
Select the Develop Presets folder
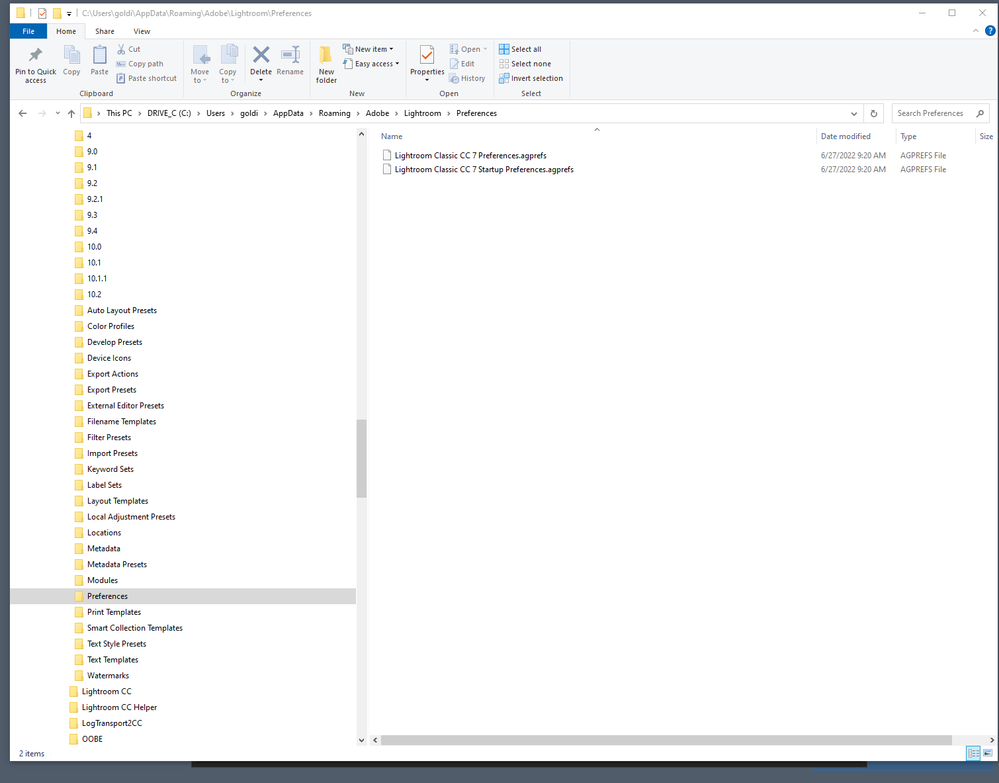(x=115, y=342)
